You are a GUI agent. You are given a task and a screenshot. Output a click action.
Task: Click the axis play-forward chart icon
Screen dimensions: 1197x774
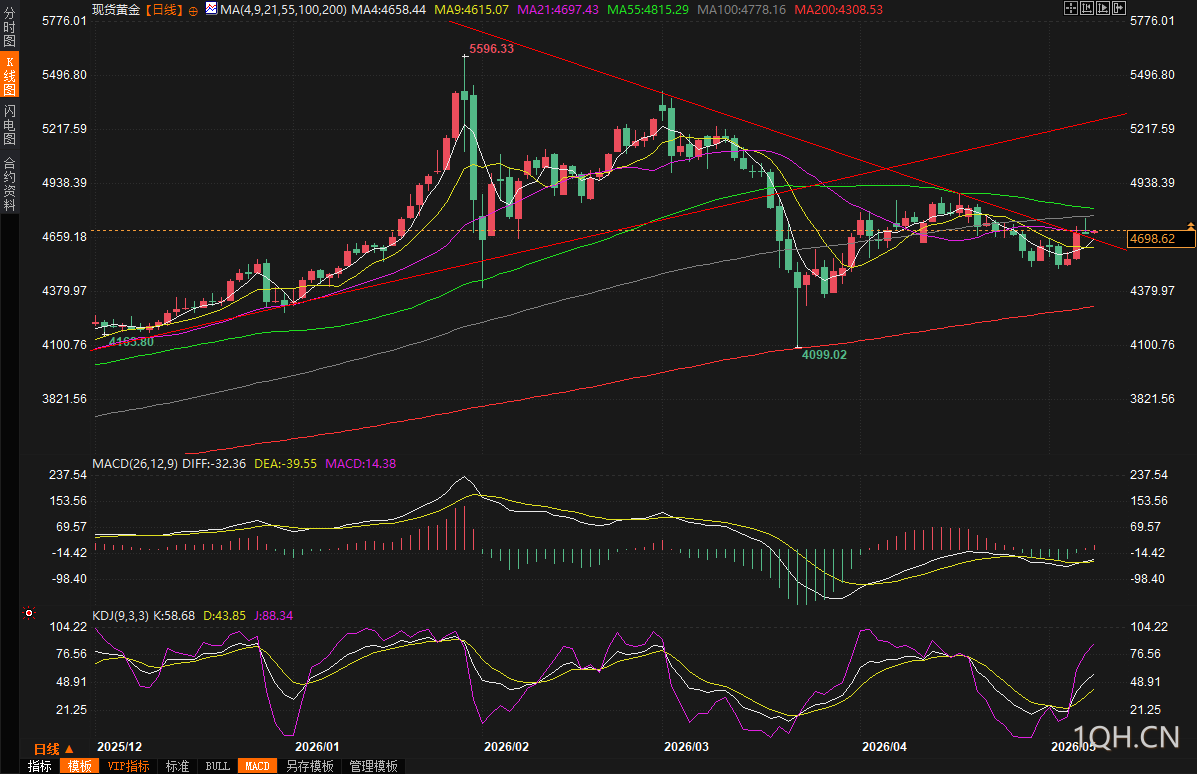pyautogui.click(x=1103, y=8)
